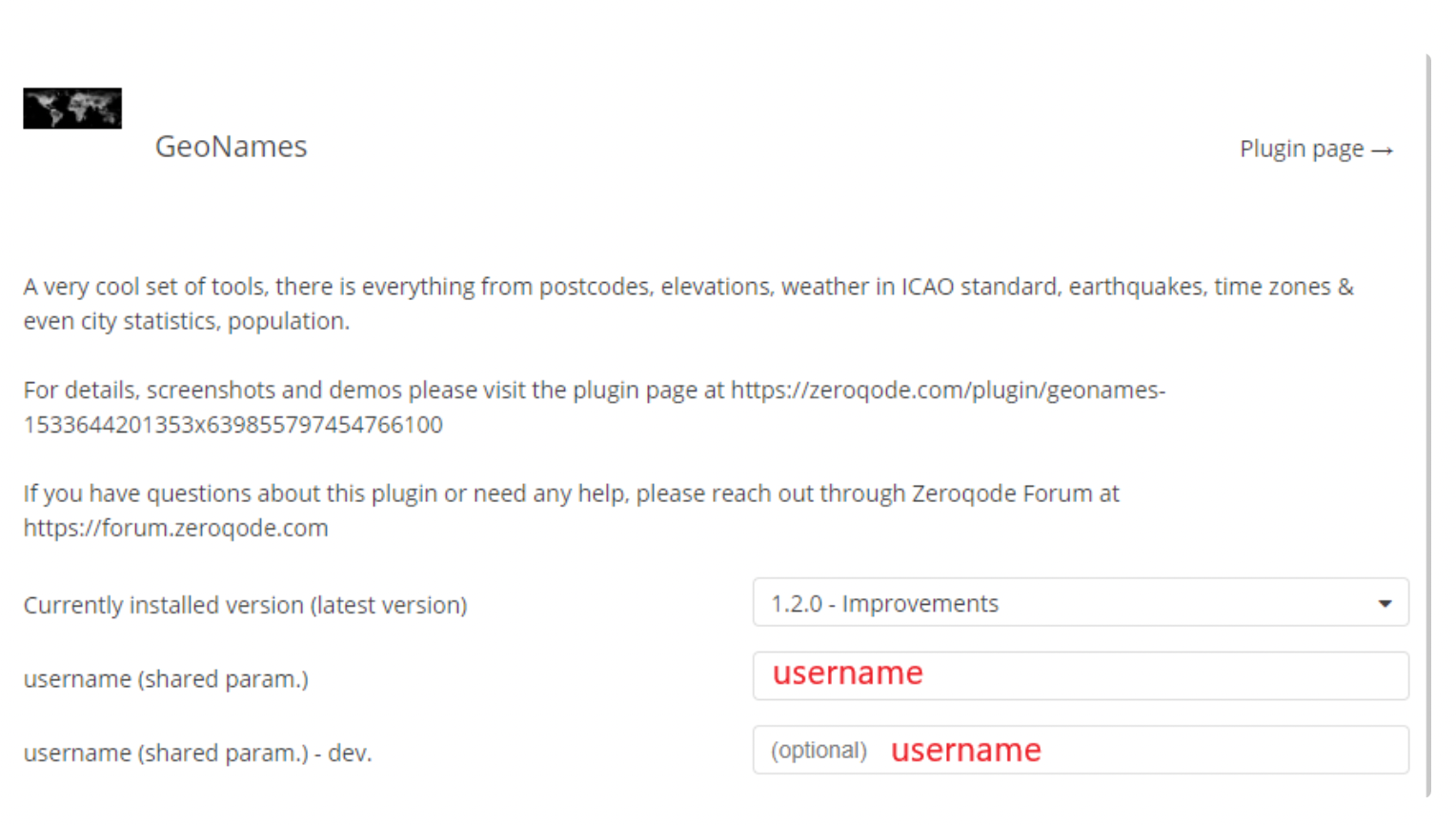Click the username (shared param.) label

tap(166, 679)
